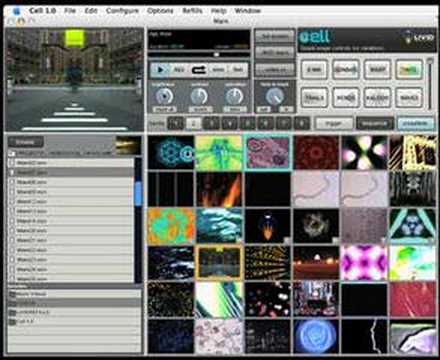
Task: Select bank number 8
Action: click(x=302, y=124)
